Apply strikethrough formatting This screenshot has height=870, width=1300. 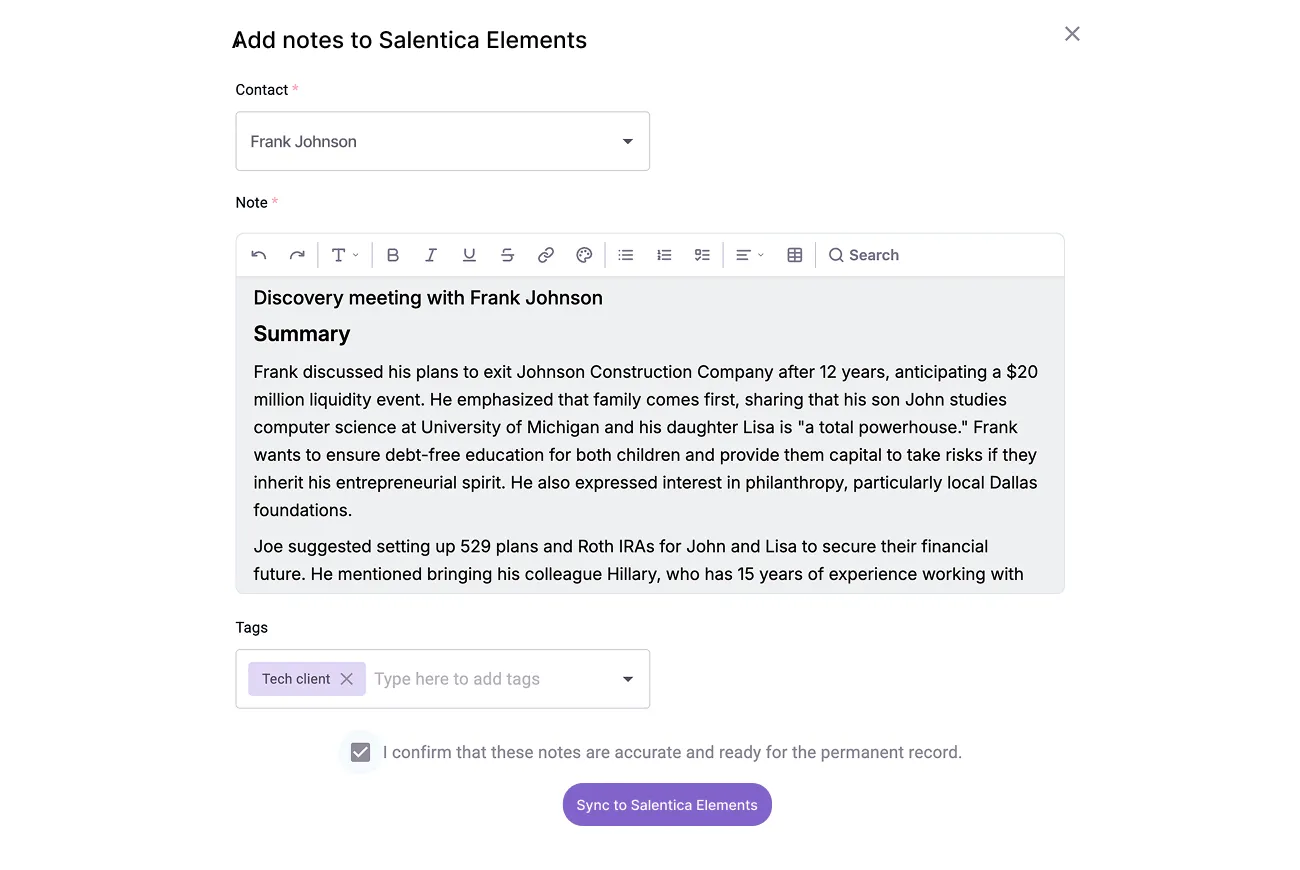(x=507, y=255)
